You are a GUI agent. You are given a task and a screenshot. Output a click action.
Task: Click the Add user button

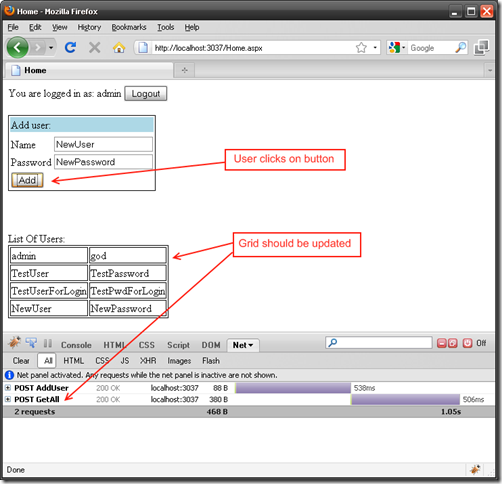(27, 180)
